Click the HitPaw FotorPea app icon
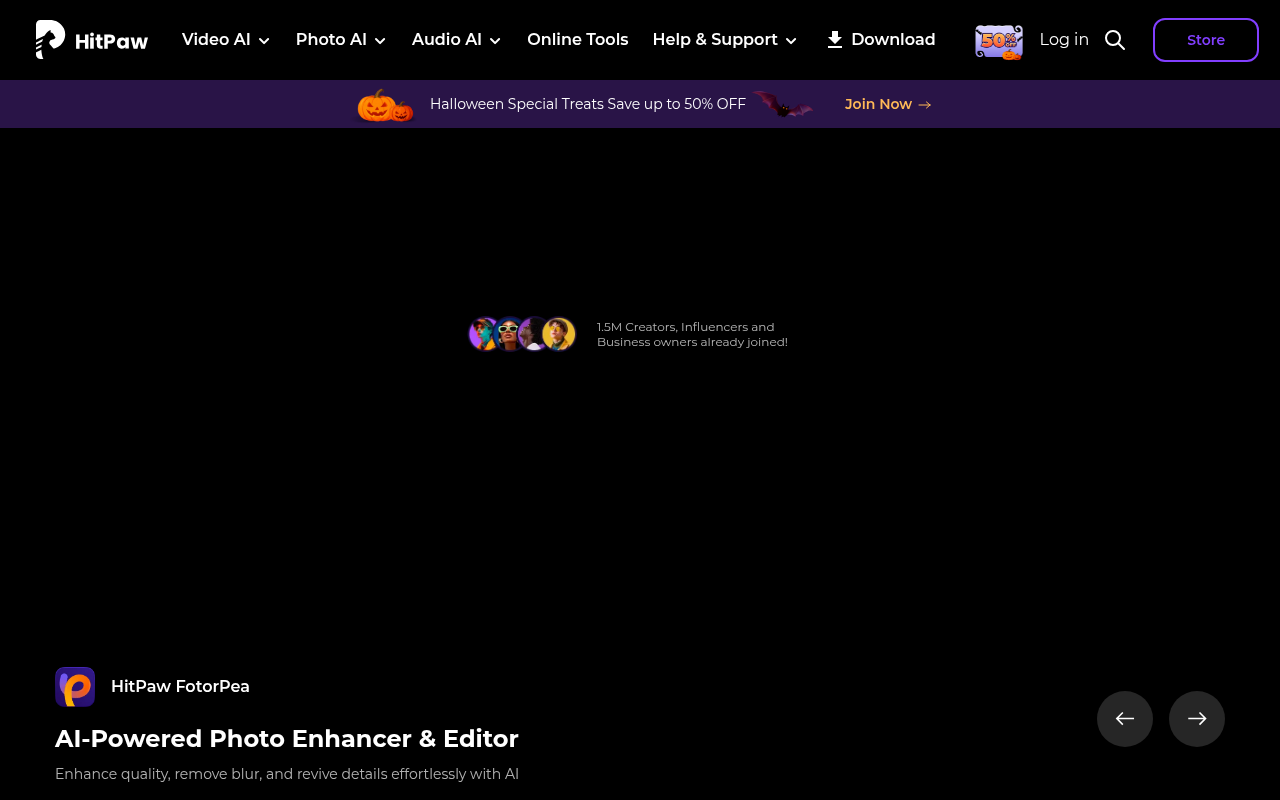Image resolution: width=1280 pixels, height=800 pixels. (x=75, y=687)
